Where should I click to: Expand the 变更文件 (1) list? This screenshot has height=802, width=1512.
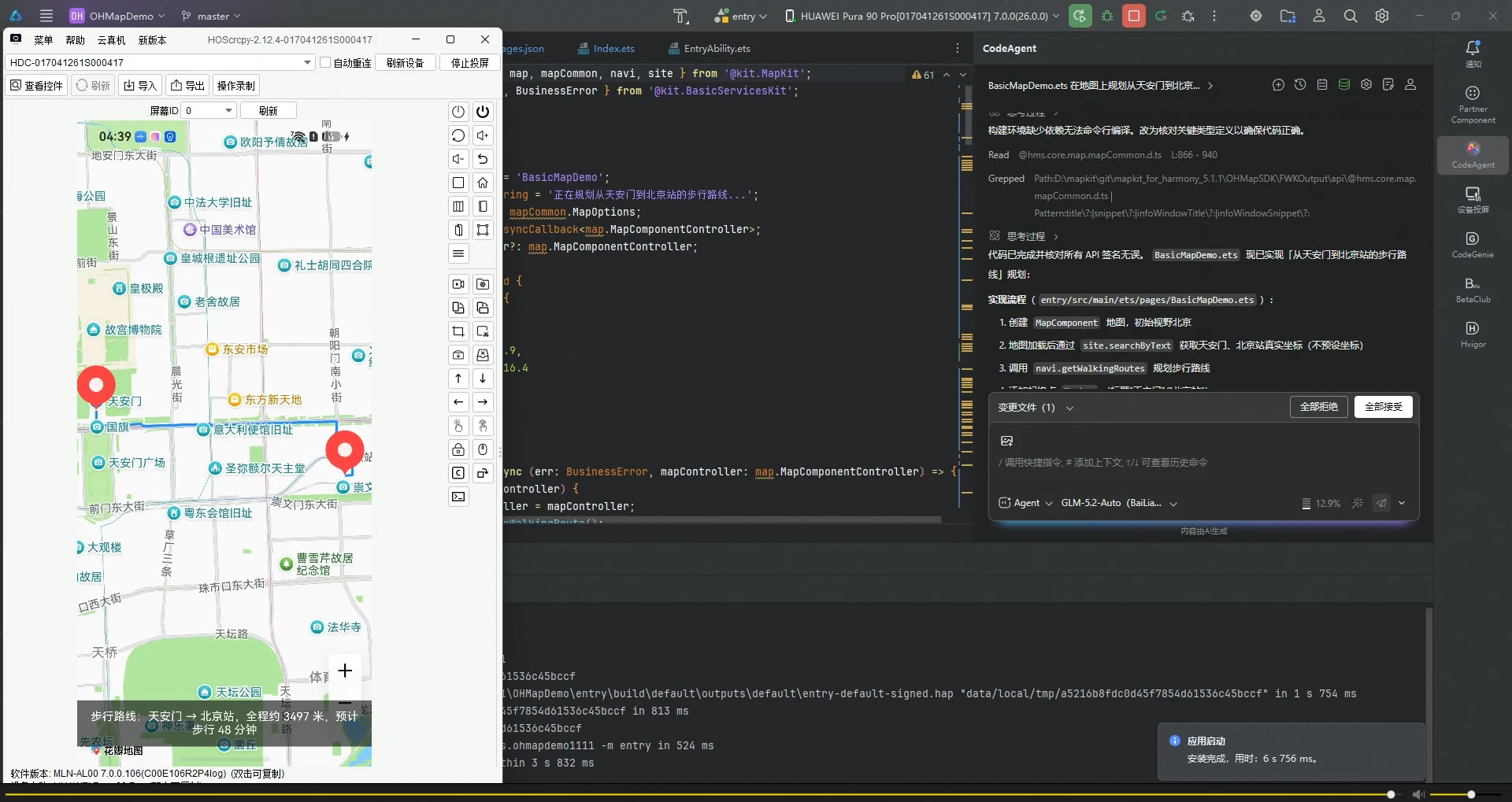(x=1069, y=408)
